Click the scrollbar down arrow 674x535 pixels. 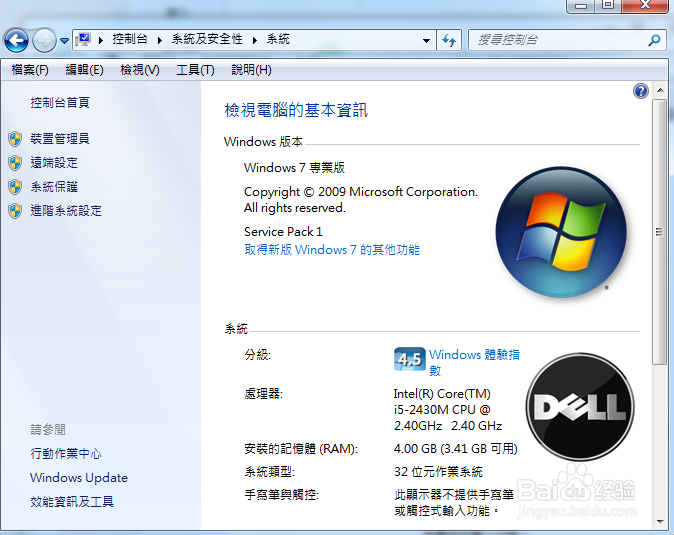(660, 522)
